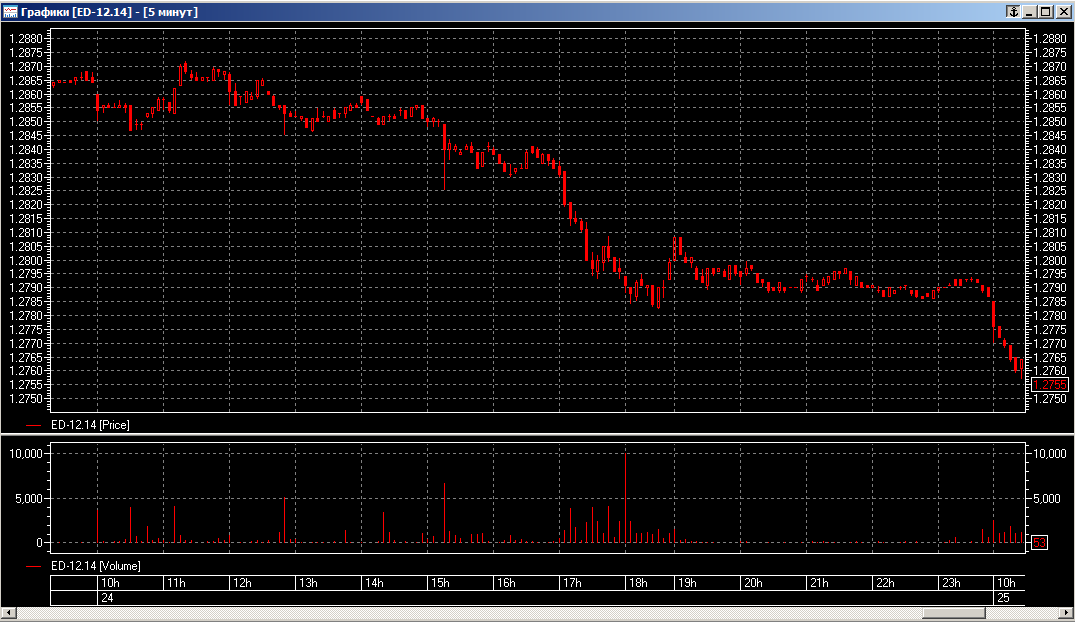
Task: Click the chart window icon in title bar
Action: pos(10,11)
